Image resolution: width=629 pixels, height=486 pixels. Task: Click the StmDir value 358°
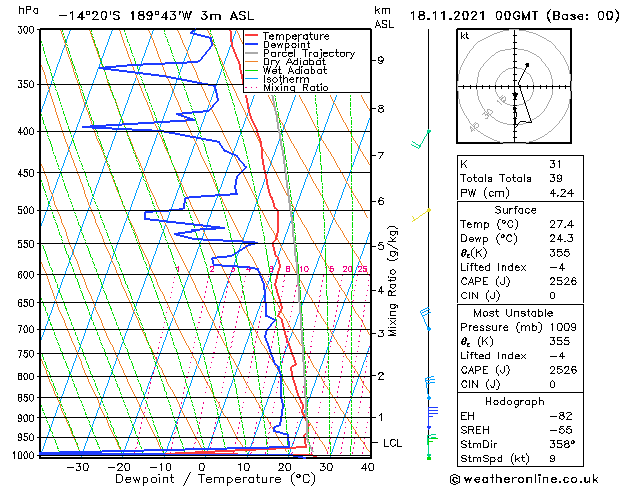pos(562,444)
